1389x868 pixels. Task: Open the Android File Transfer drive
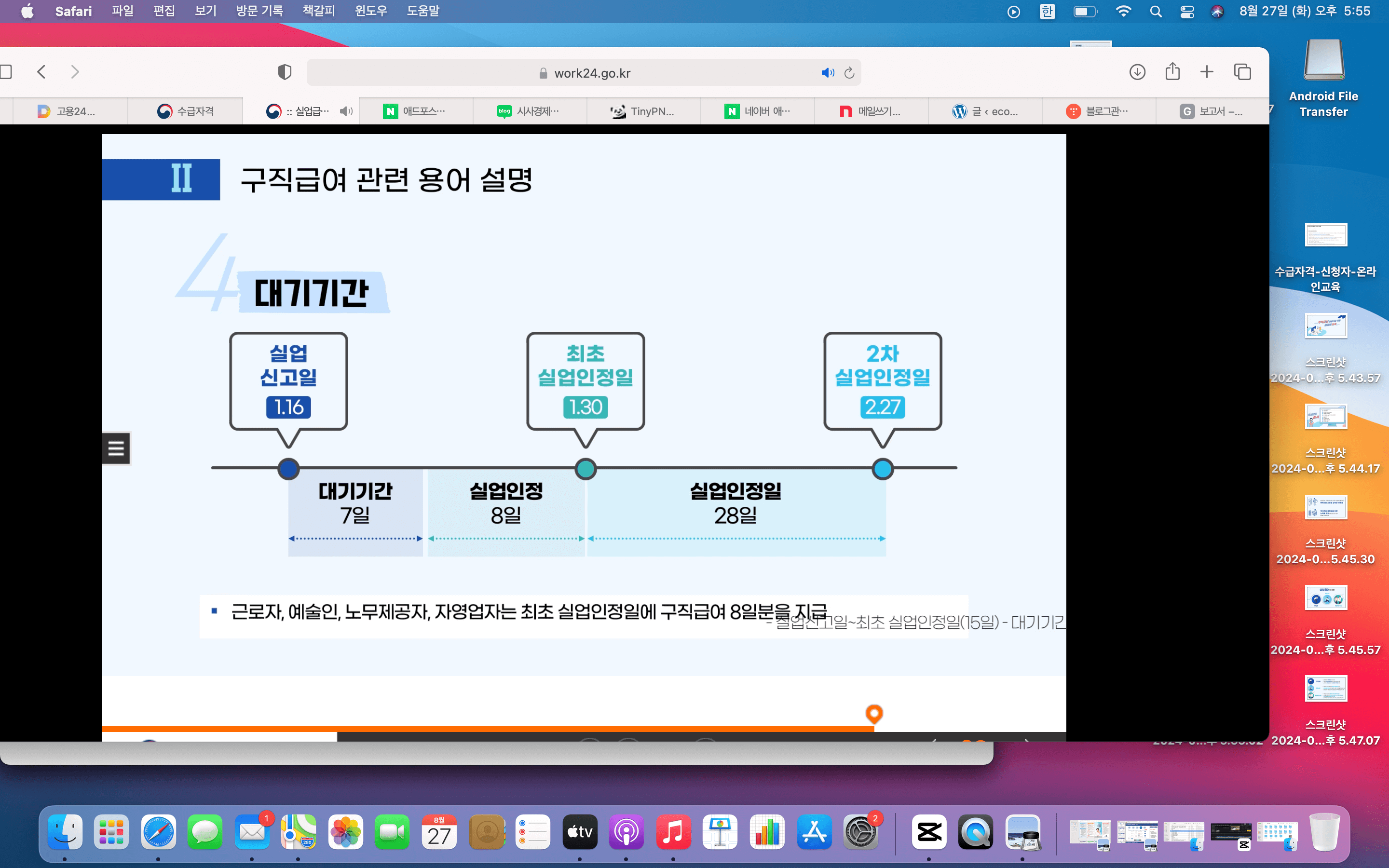pos(1323,61)
